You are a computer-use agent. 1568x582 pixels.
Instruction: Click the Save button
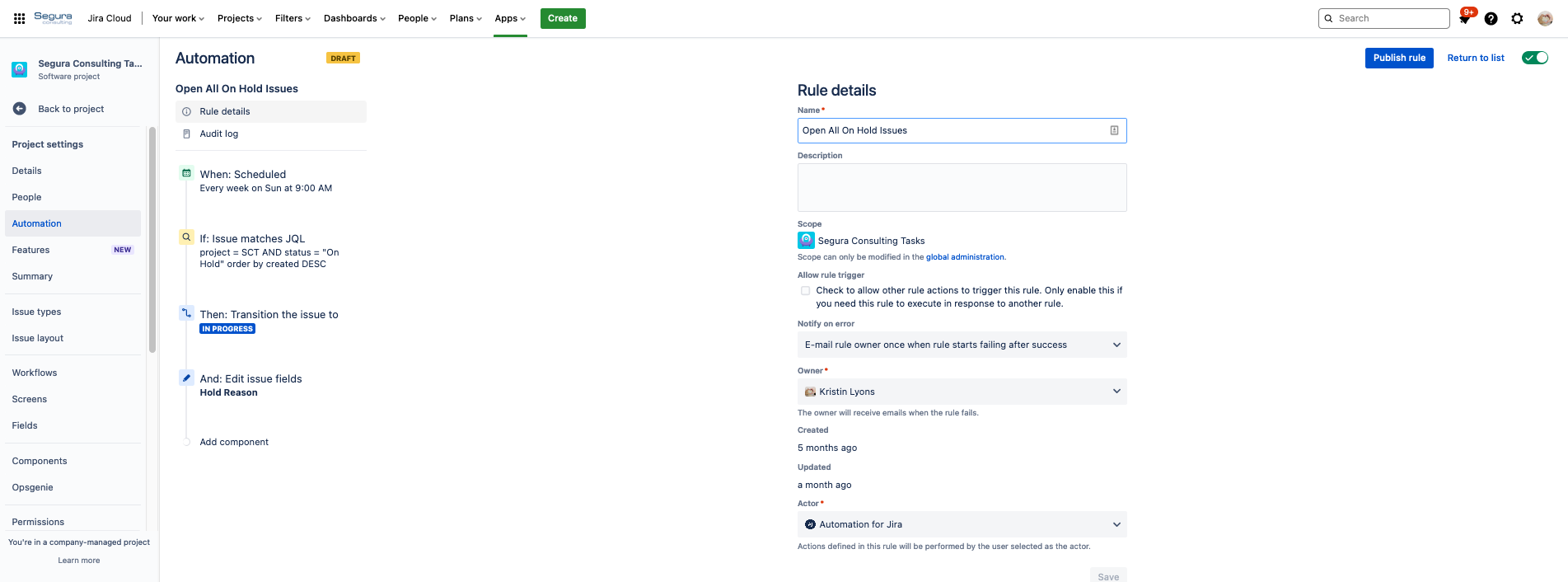[1108, 576]
